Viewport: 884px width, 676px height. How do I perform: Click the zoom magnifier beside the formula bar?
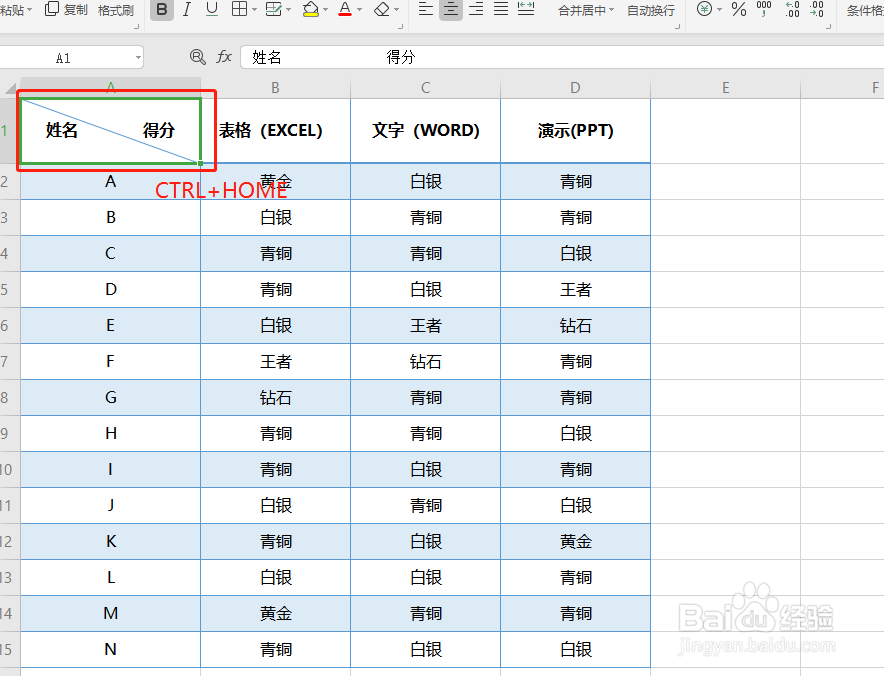tap(197, 57)
